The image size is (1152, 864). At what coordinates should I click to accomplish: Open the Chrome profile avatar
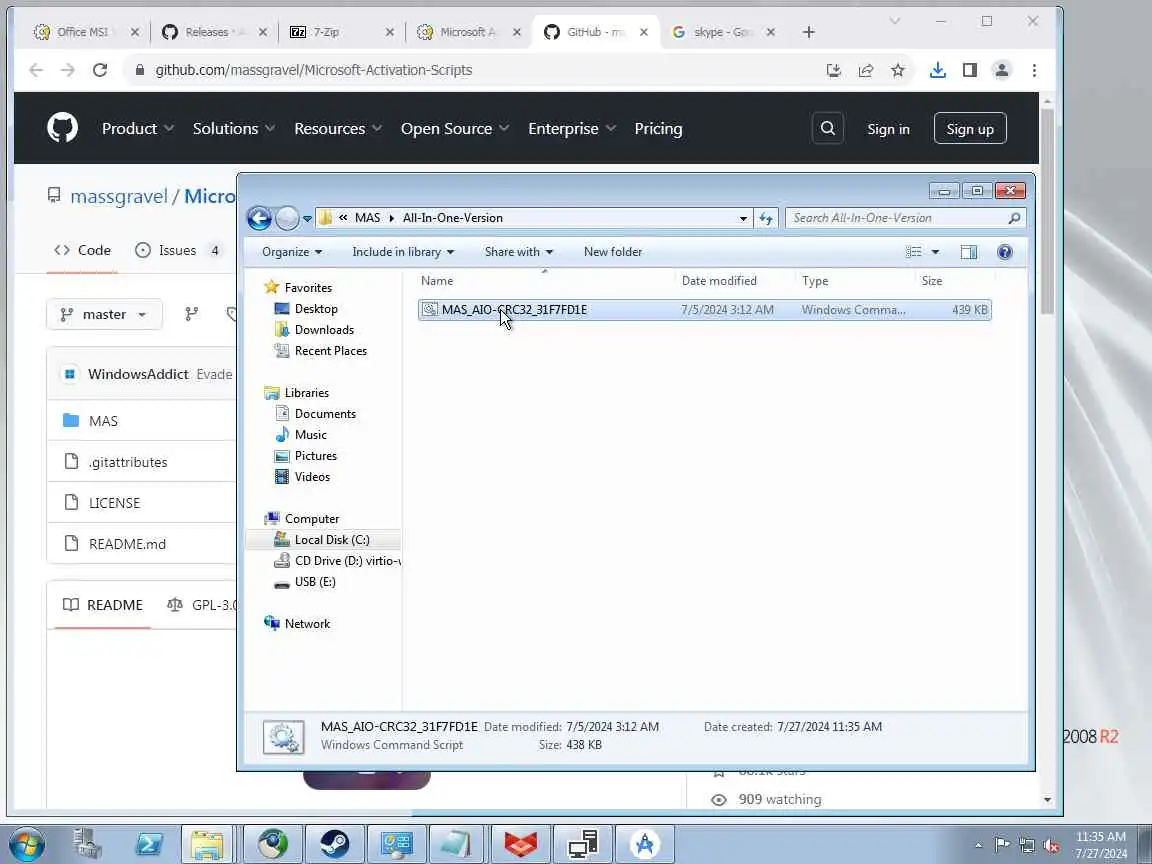(1001, 70)
